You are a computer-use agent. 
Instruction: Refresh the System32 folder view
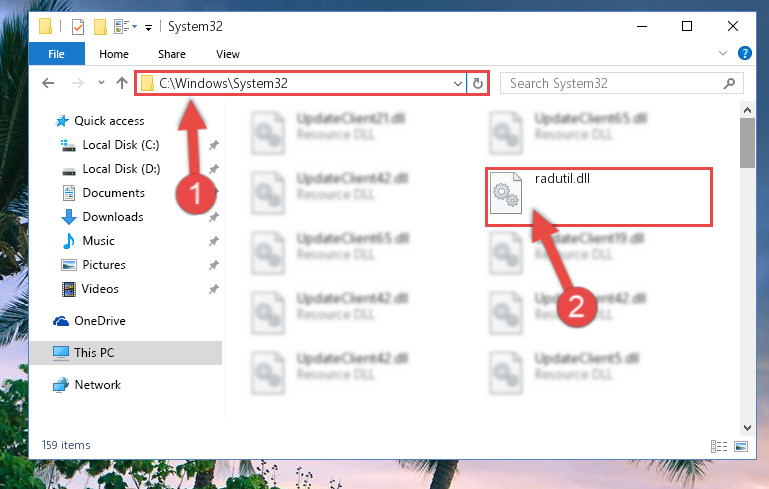point(478,83)
